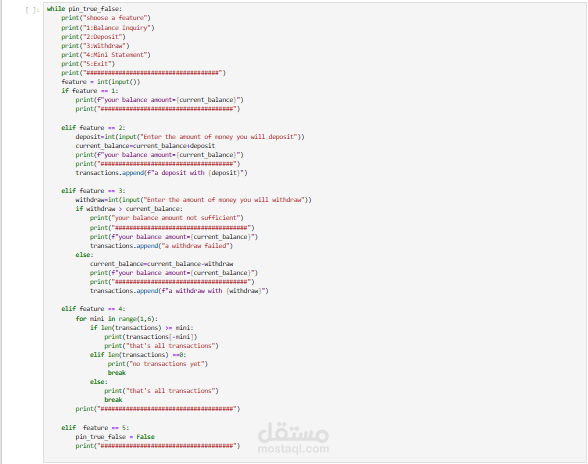Click "your balance amount not sufficient" print line
The width and height of the screenshot is (588, 464).
[166, 218]
